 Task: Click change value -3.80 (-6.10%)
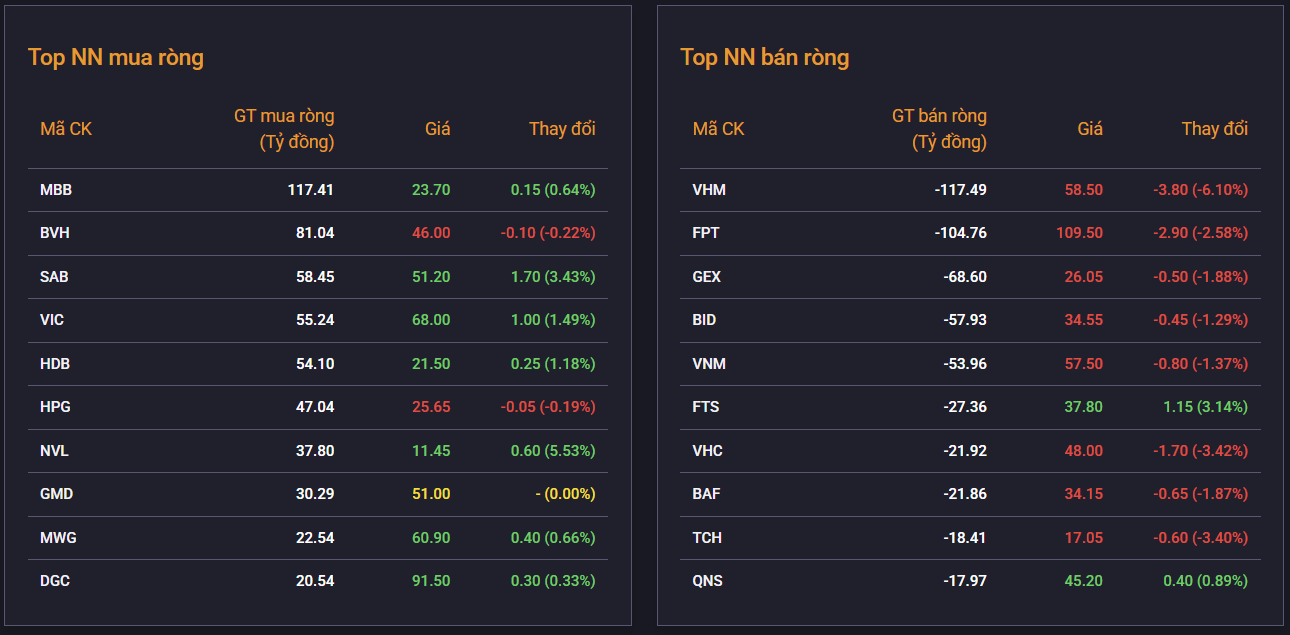tap(1200, 189)
